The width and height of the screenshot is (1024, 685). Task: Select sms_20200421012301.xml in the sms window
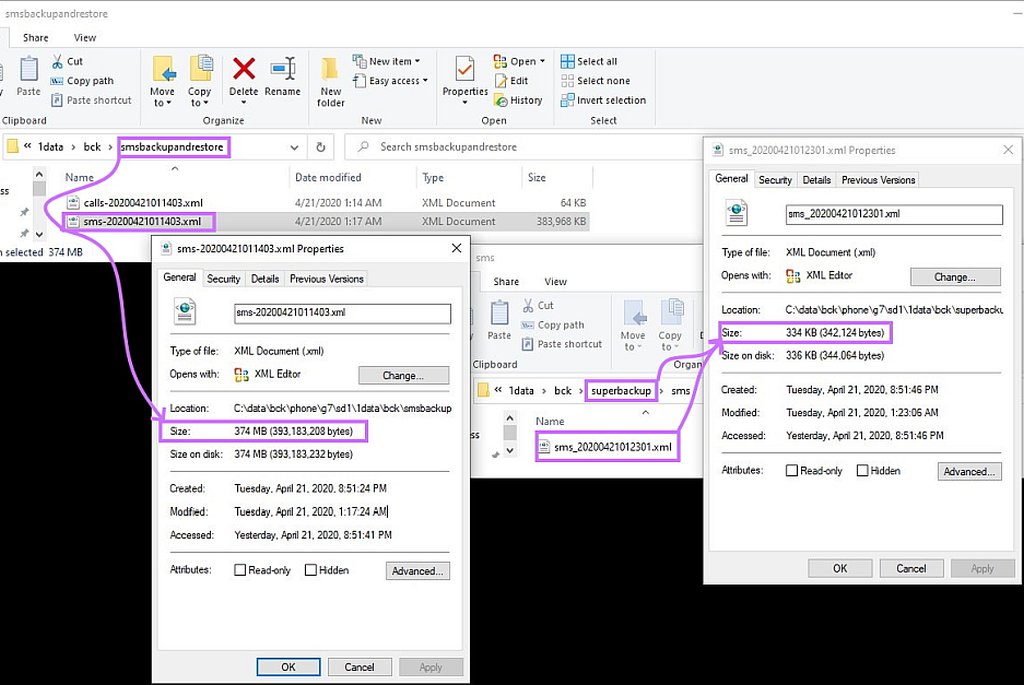tap(607, 447)
